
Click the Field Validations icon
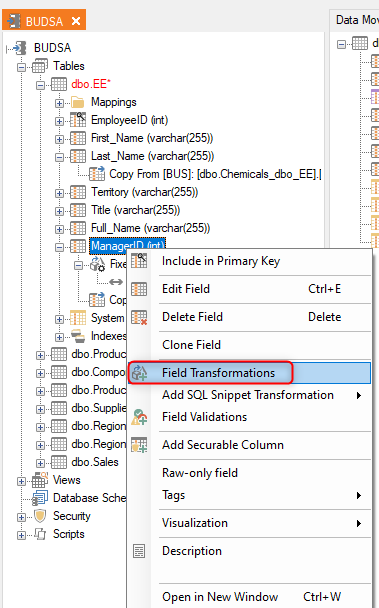[139, 417]
